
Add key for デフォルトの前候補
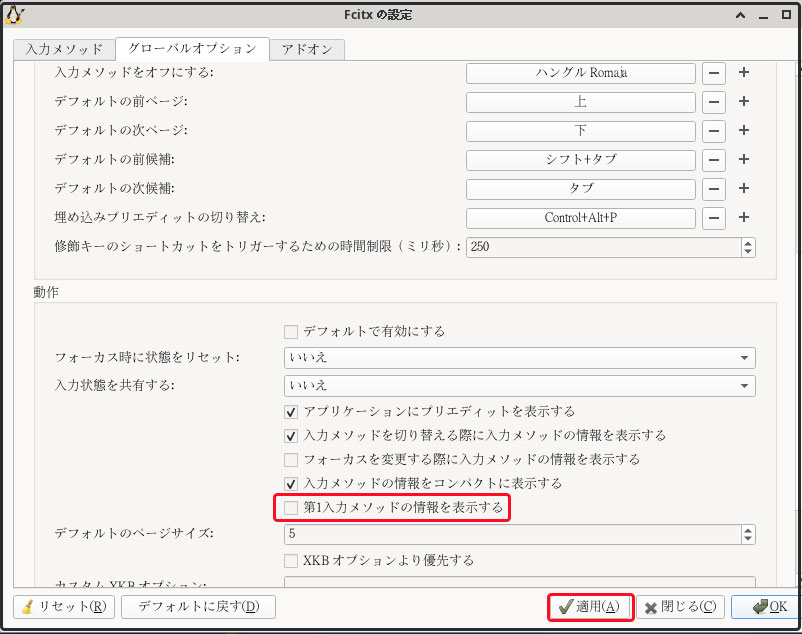click(744, 160)
